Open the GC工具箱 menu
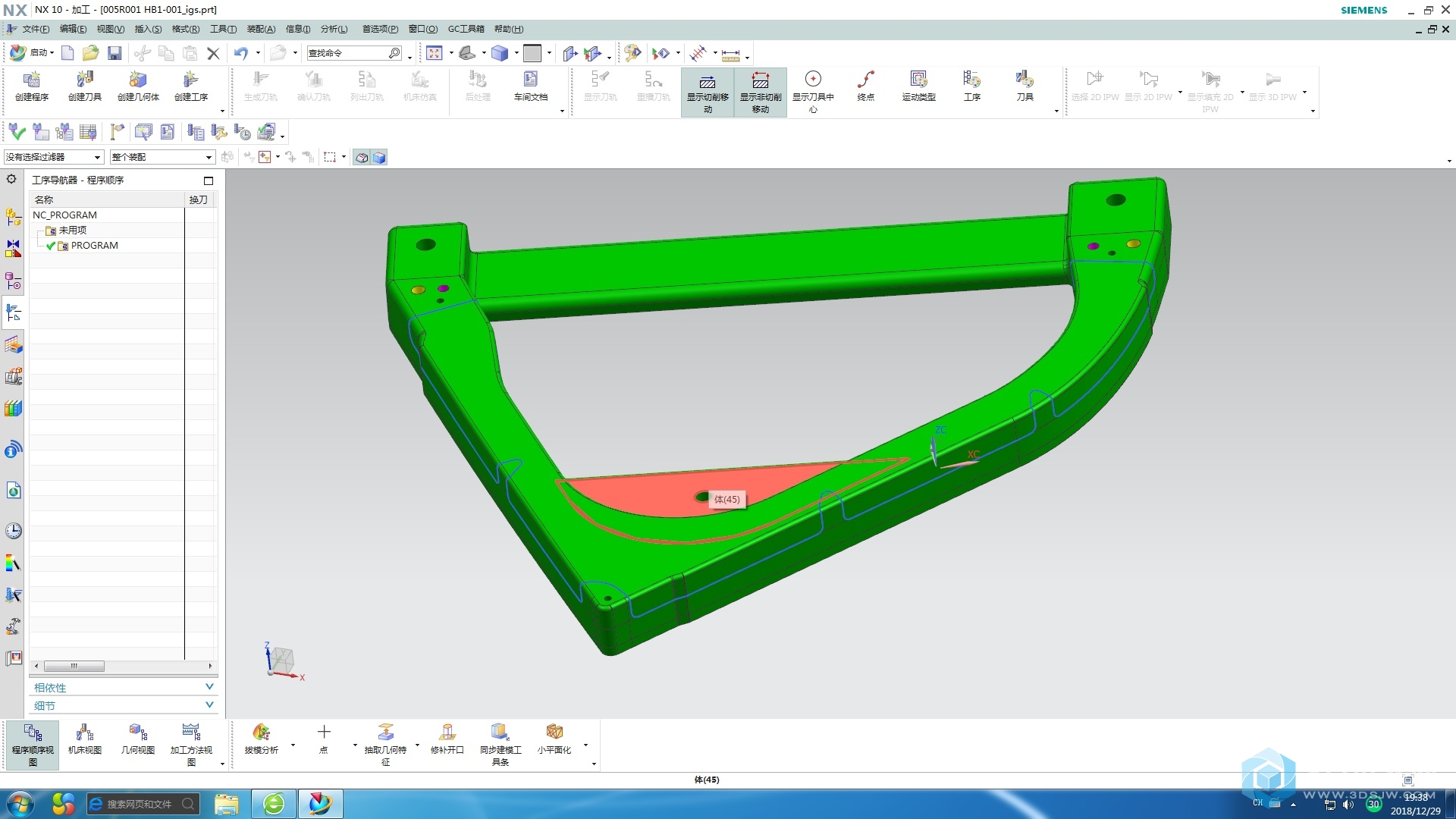Viewport: 1456px width, 819px height. [x=466, y=29]
